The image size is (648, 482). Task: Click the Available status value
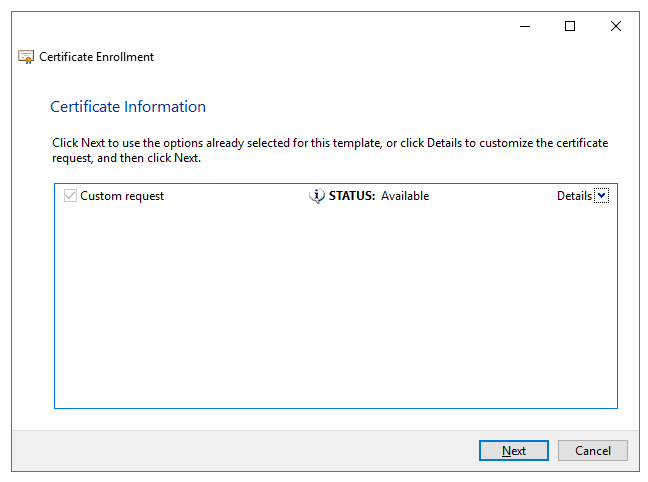[405, 196]
